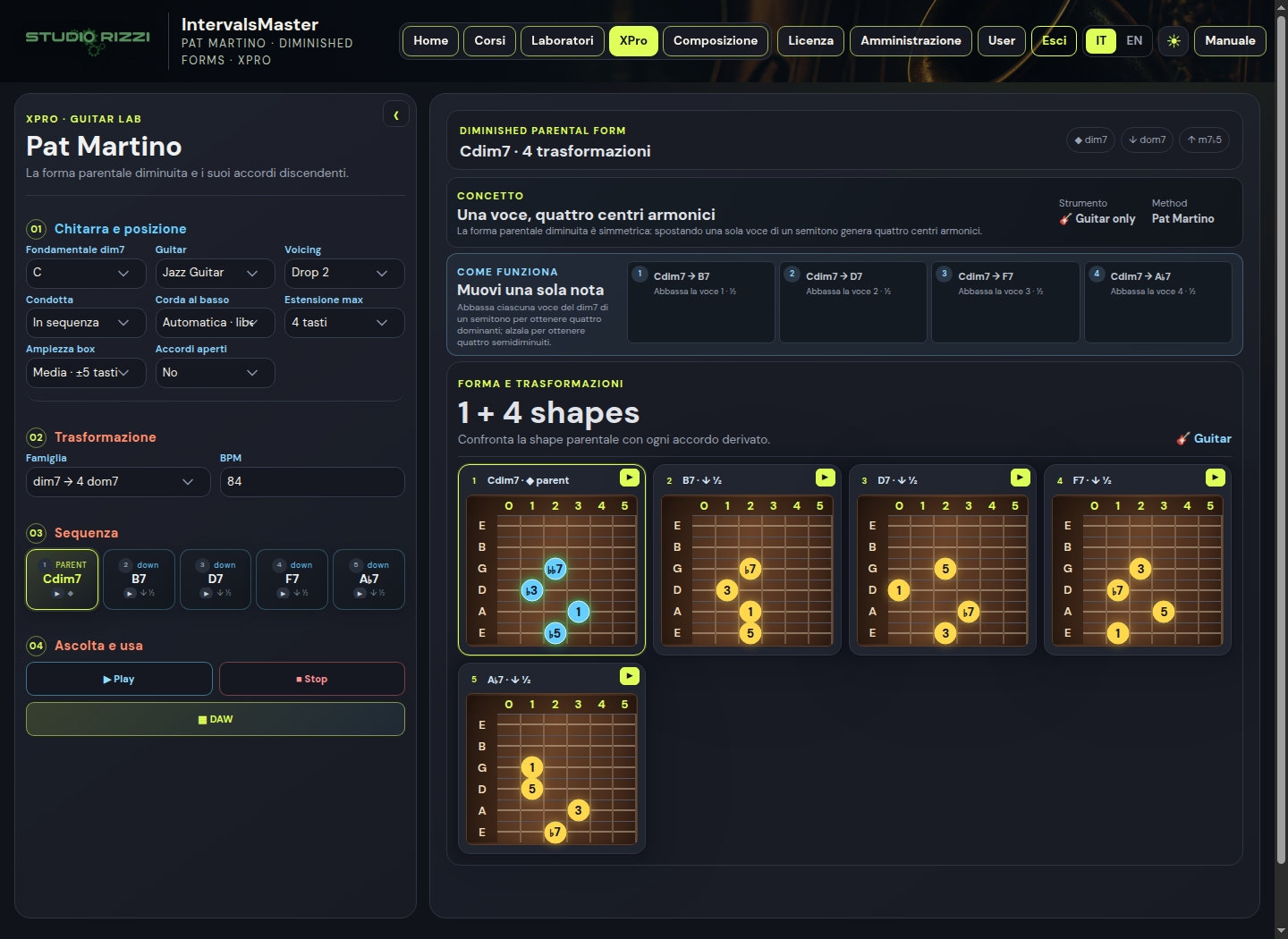Click the Cdim7 → D7 step card
1288x939 pixels.
853,302
